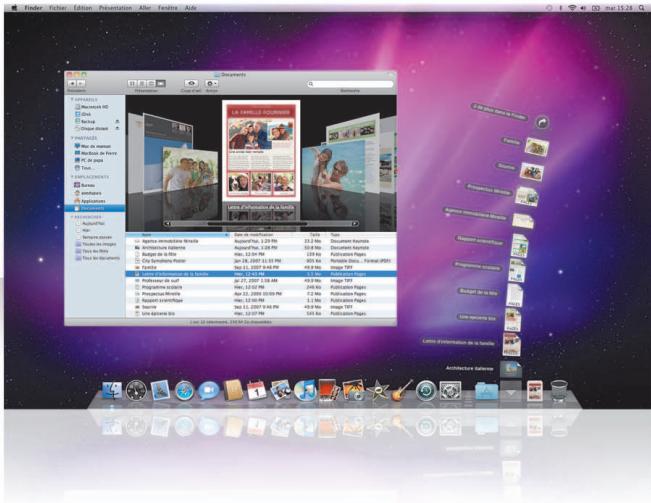Click the Finder forward arrow button
The image size is (651, 503).
click(81, 83)
